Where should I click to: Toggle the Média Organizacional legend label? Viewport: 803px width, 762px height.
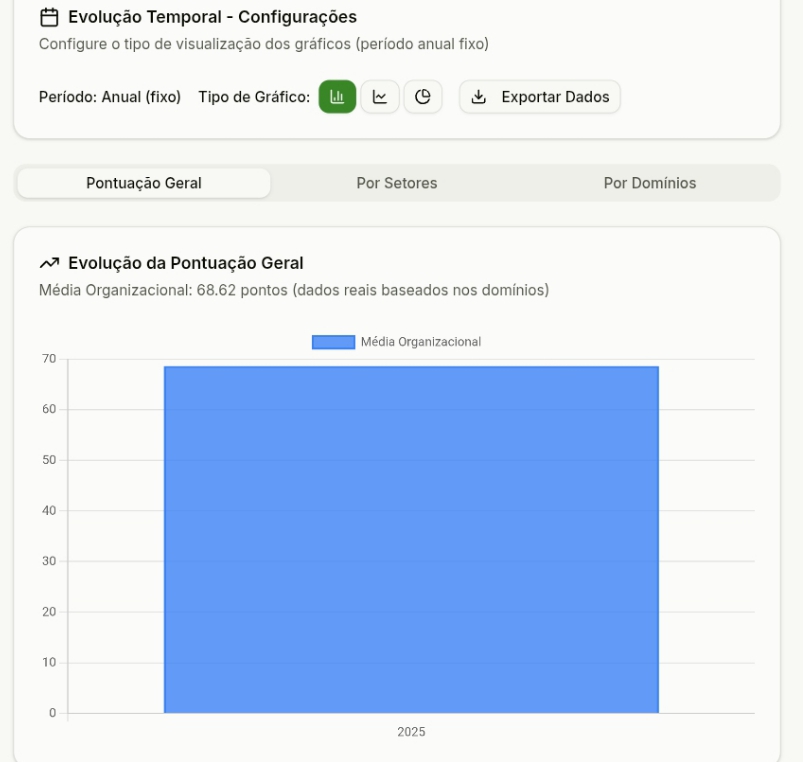click(421, 342)
